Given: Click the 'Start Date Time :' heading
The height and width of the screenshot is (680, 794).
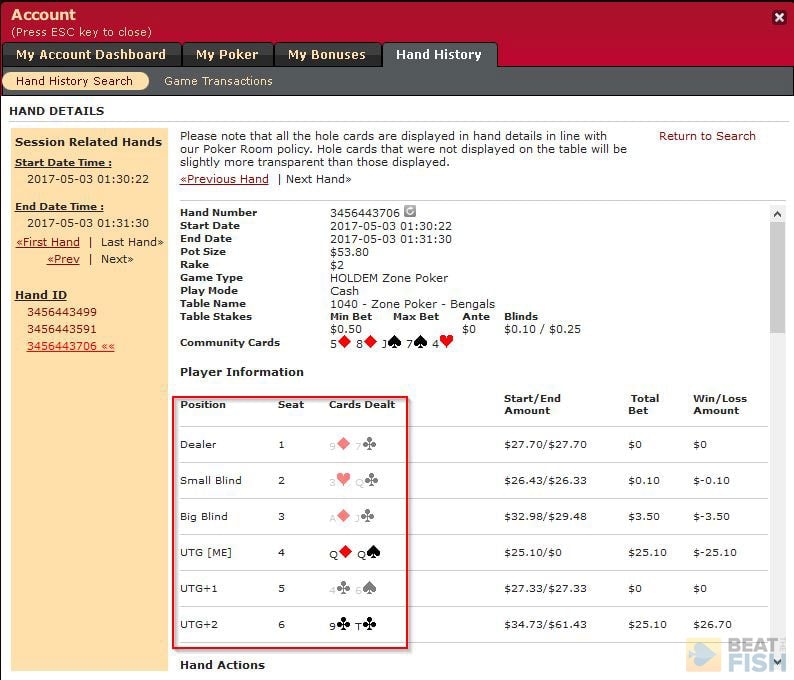Looking at the screenshot, I should point(63,163).
